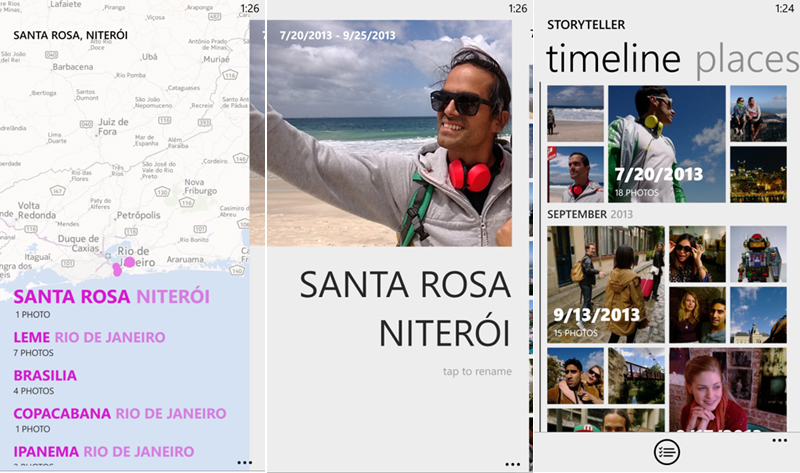Open the select photos list icon

click(x=667, y=452)
